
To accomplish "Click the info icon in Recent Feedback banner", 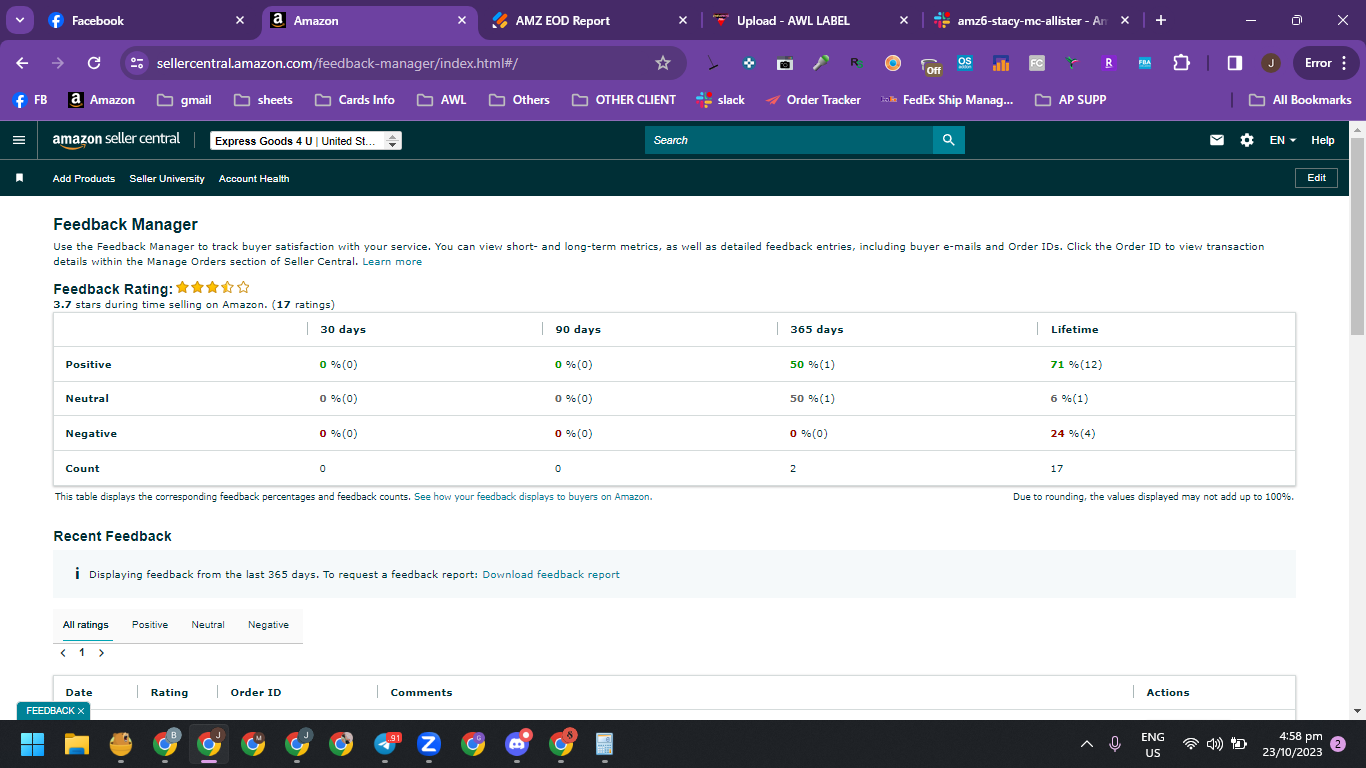I will click(77, 574).
